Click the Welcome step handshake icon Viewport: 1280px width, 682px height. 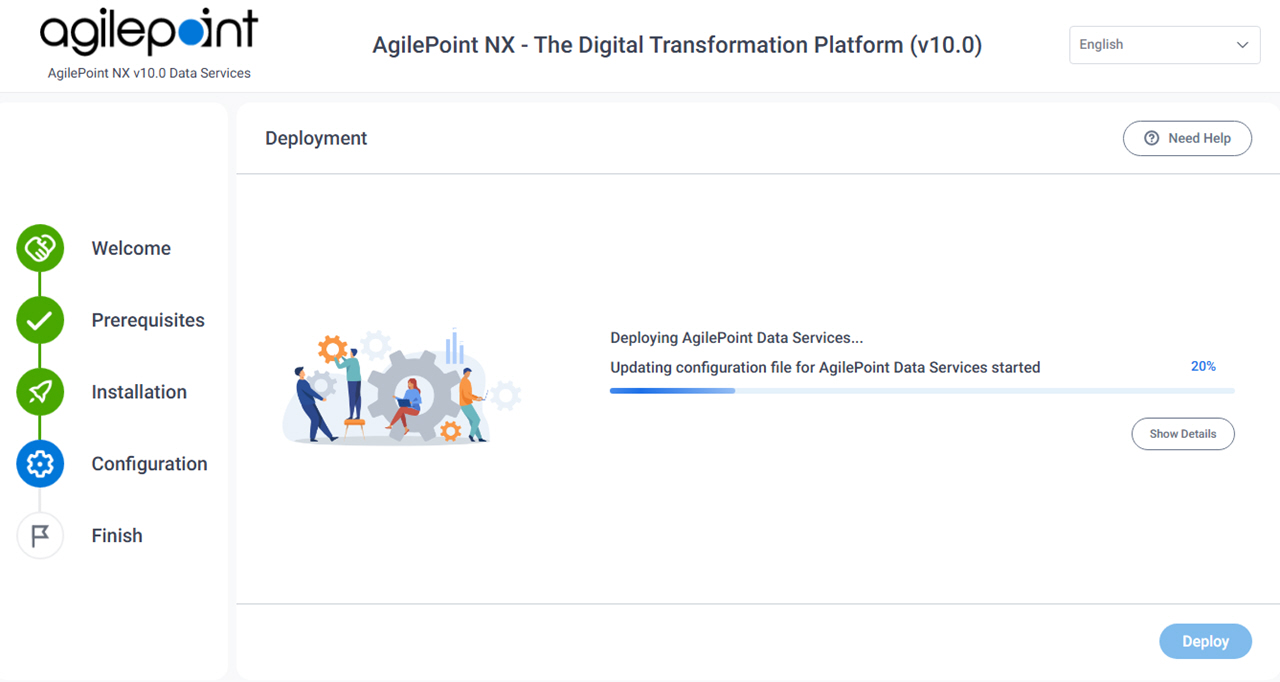tap(40, 248)
